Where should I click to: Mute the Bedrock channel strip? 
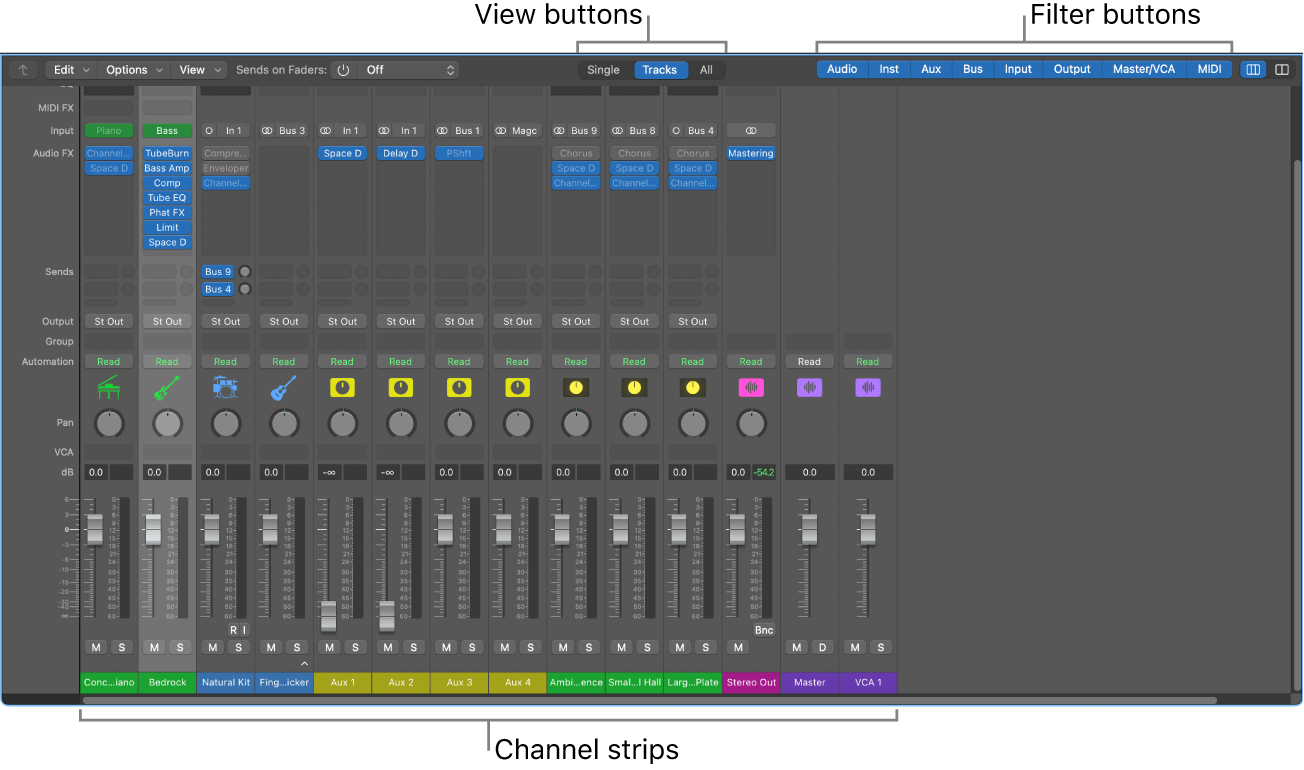coord(155,647)
